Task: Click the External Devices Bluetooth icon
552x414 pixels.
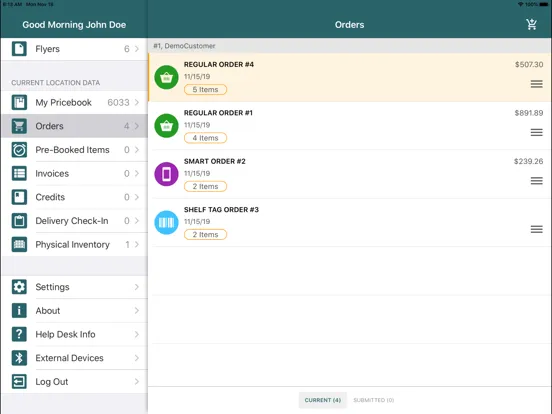Action: click(x=19, y=358)
